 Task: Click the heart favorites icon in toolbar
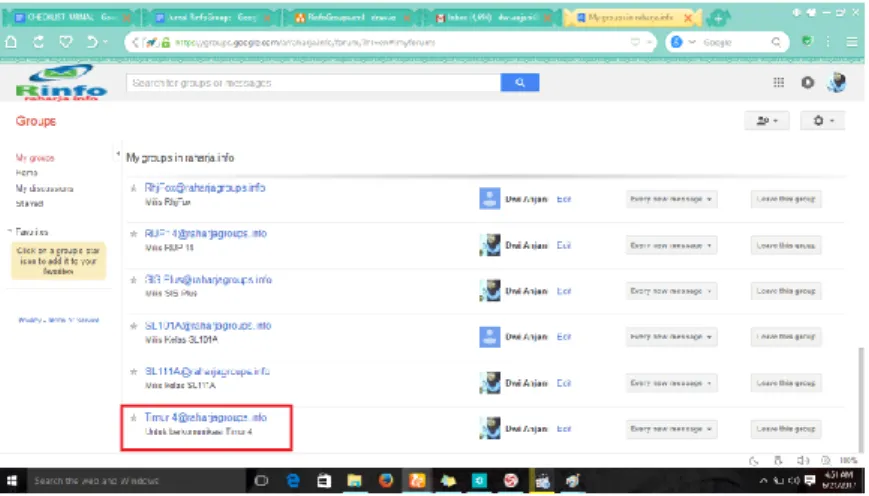(x=66, y=42)
